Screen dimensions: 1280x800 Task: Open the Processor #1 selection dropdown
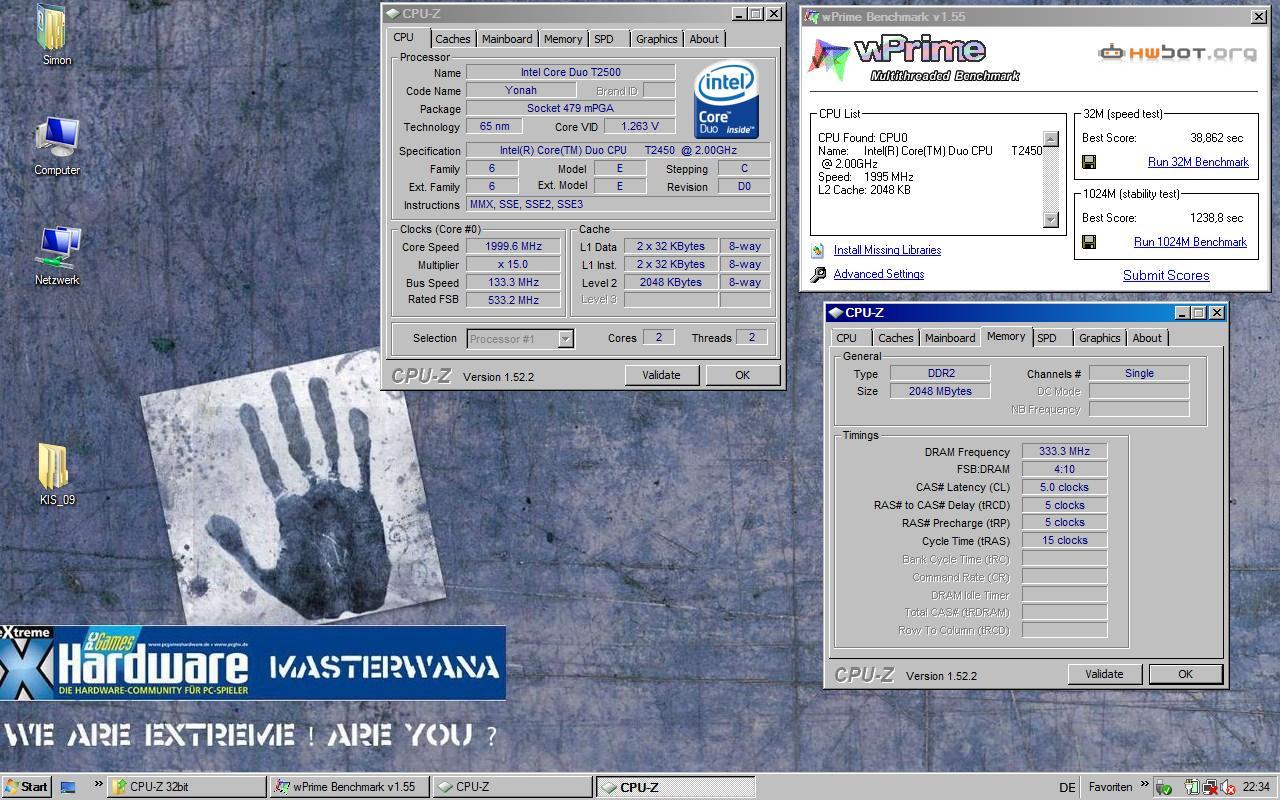pyautogui.click(x=565, y=339)
